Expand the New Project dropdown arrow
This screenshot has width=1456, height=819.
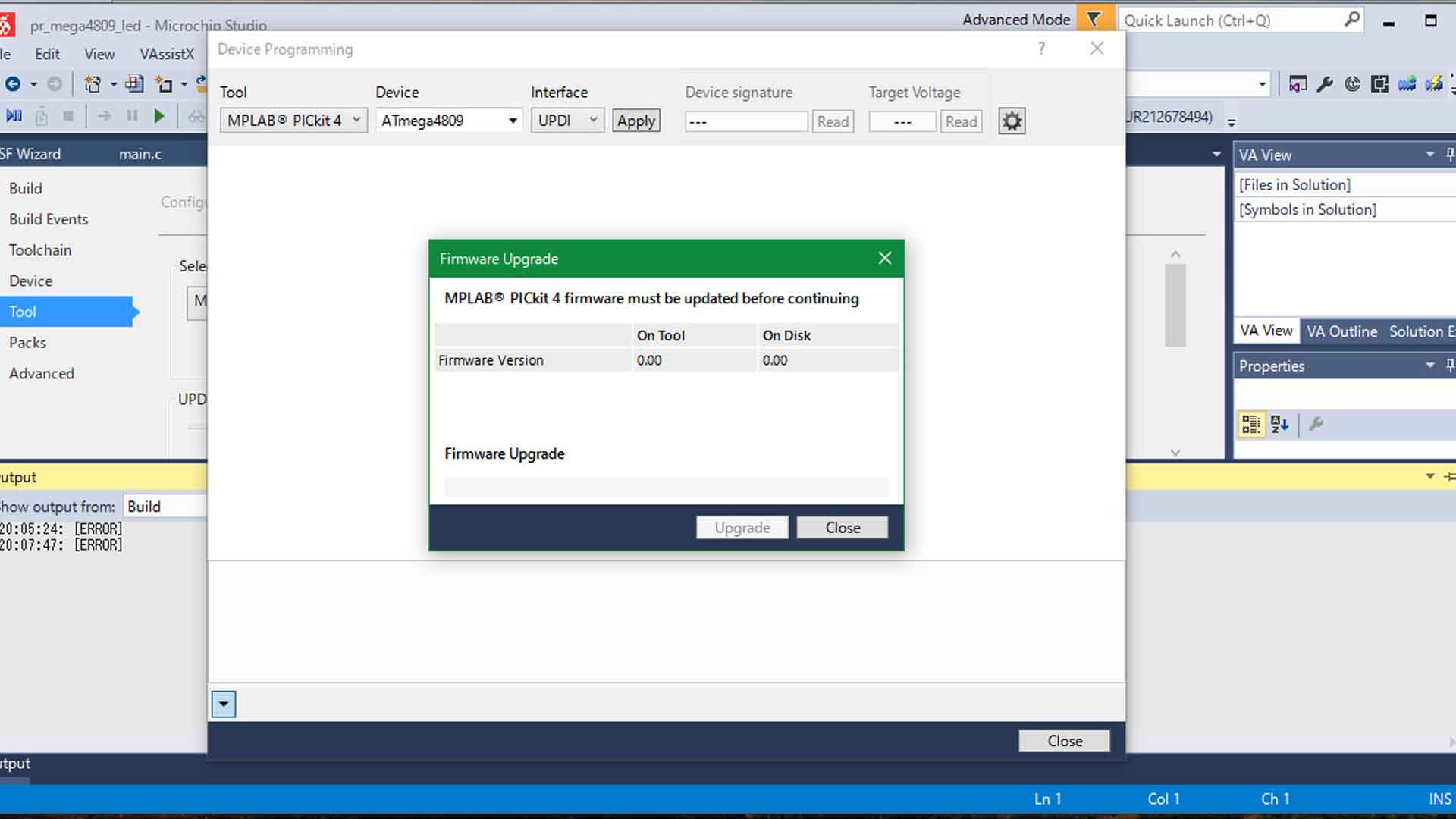[x=113, y=84]
